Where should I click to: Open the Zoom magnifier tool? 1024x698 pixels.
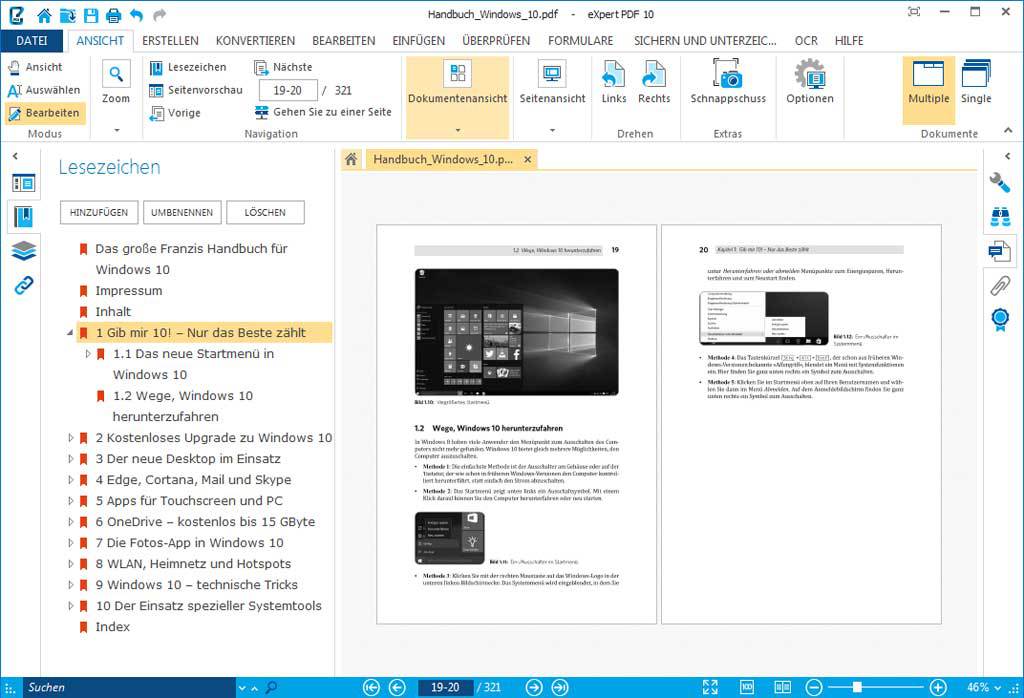coord(116,75)
